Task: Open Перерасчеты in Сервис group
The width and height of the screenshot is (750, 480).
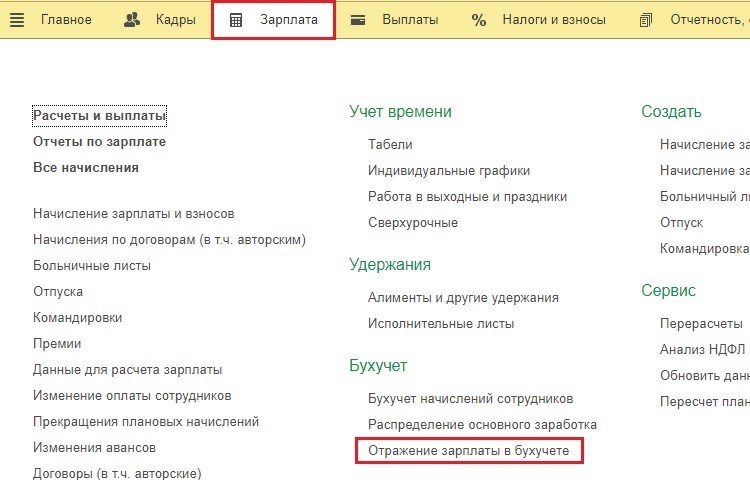Action: click(x=701, y=323)
